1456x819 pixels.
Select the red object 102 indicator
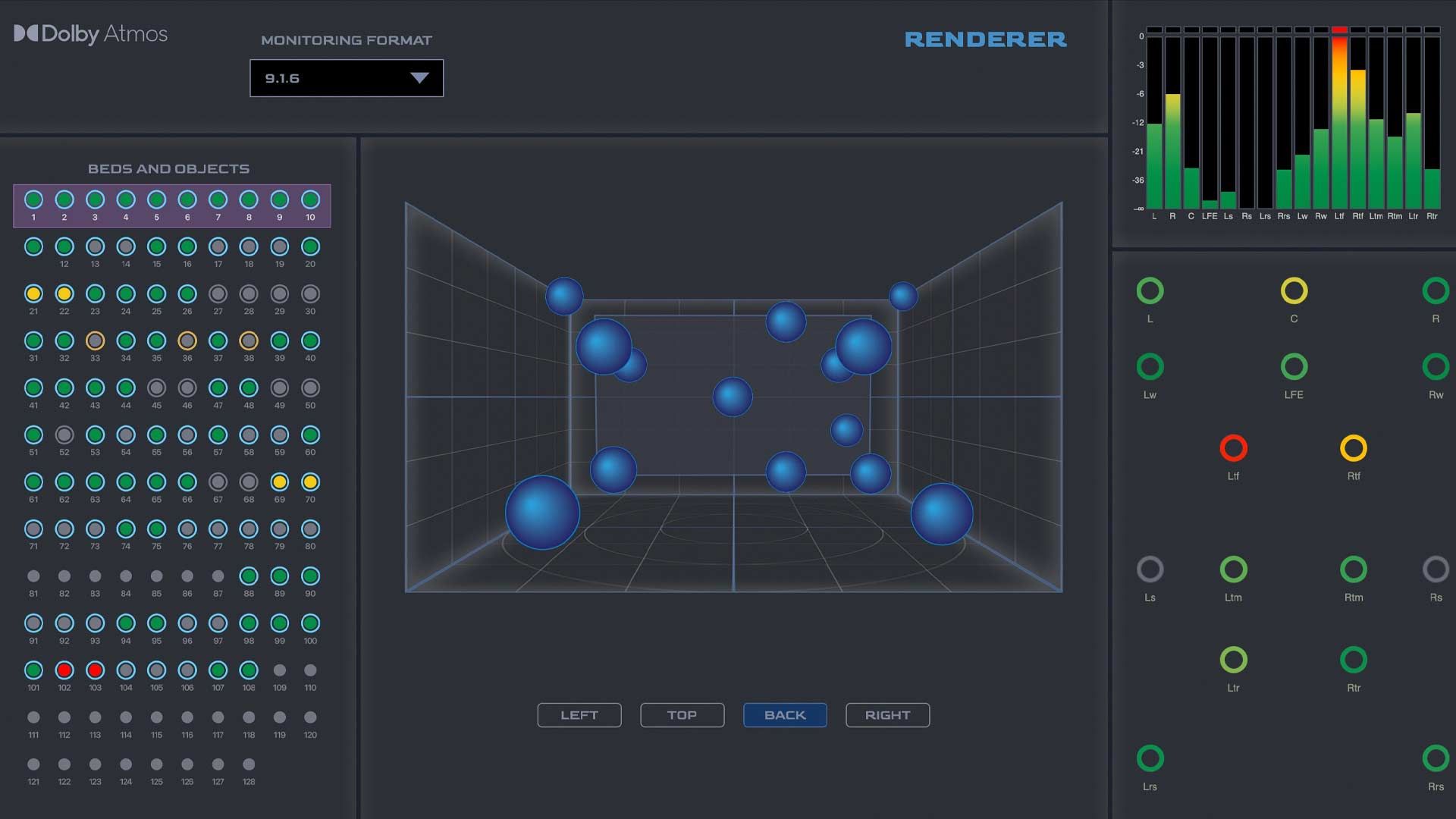click(64, 670)
